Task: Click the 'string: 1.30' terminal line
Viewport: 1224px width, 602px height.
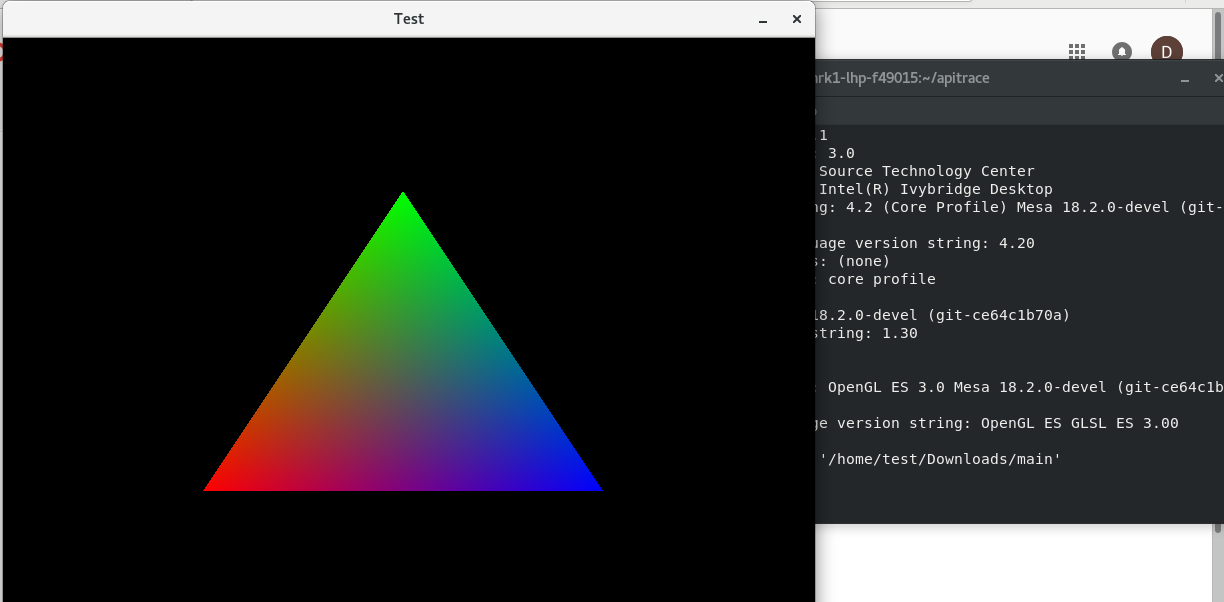Action: [867, 333]
